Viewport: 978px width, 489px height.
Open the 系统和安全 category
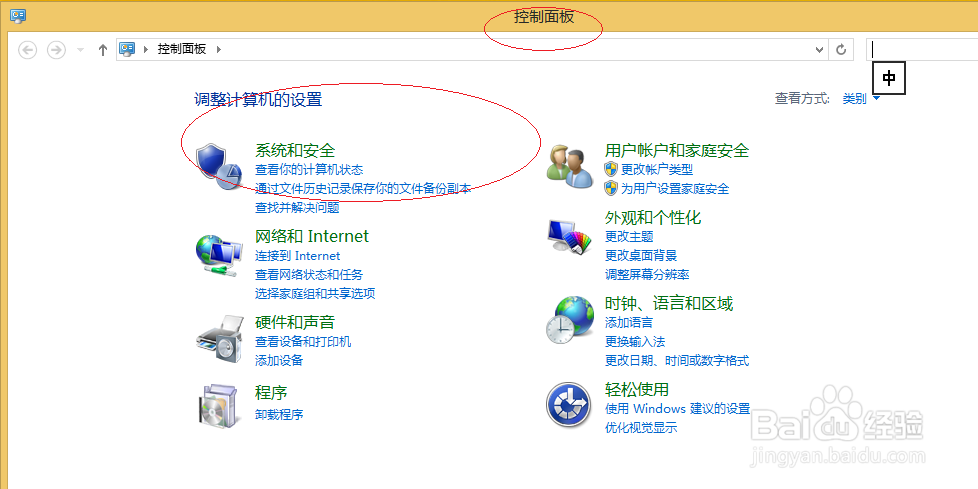(295, 150)
